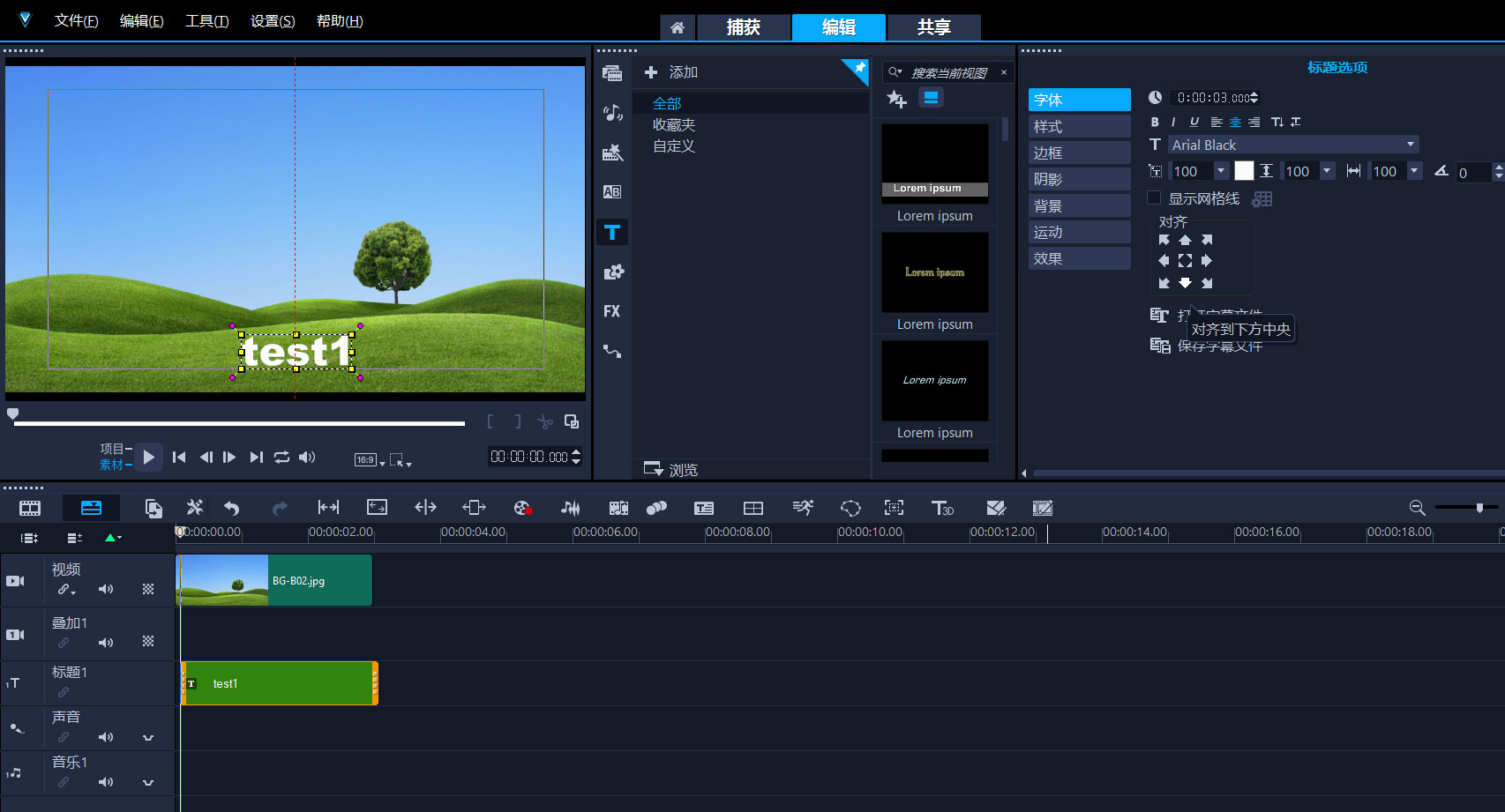Mute the Music 1 track audio

(106, 782)
